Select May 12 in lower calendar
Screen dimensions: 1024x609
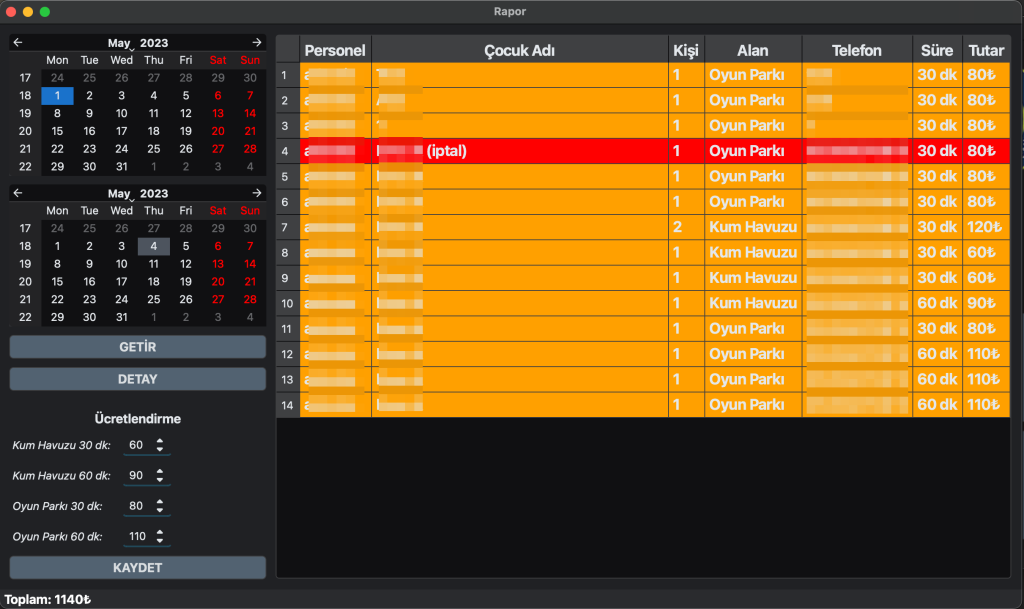(x=186, y=264)
